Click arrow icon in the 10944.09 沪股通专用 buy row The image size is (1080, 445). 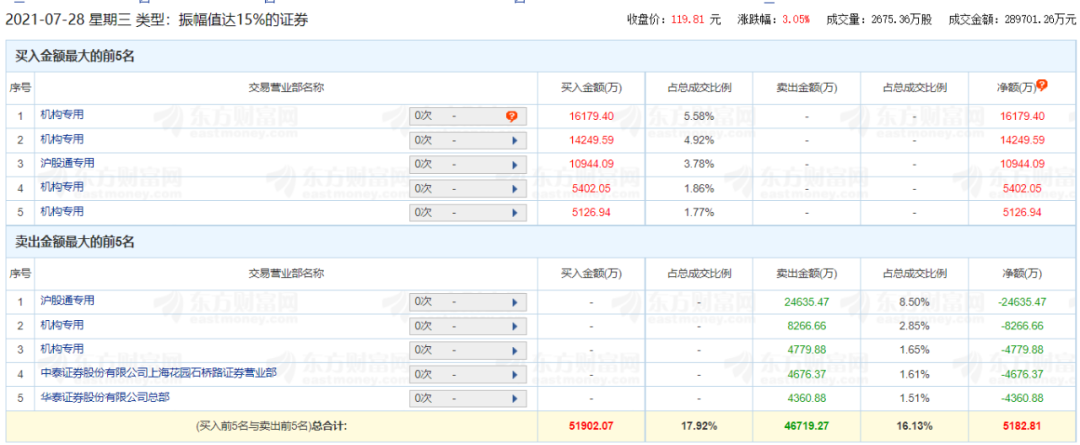[515, 164]
